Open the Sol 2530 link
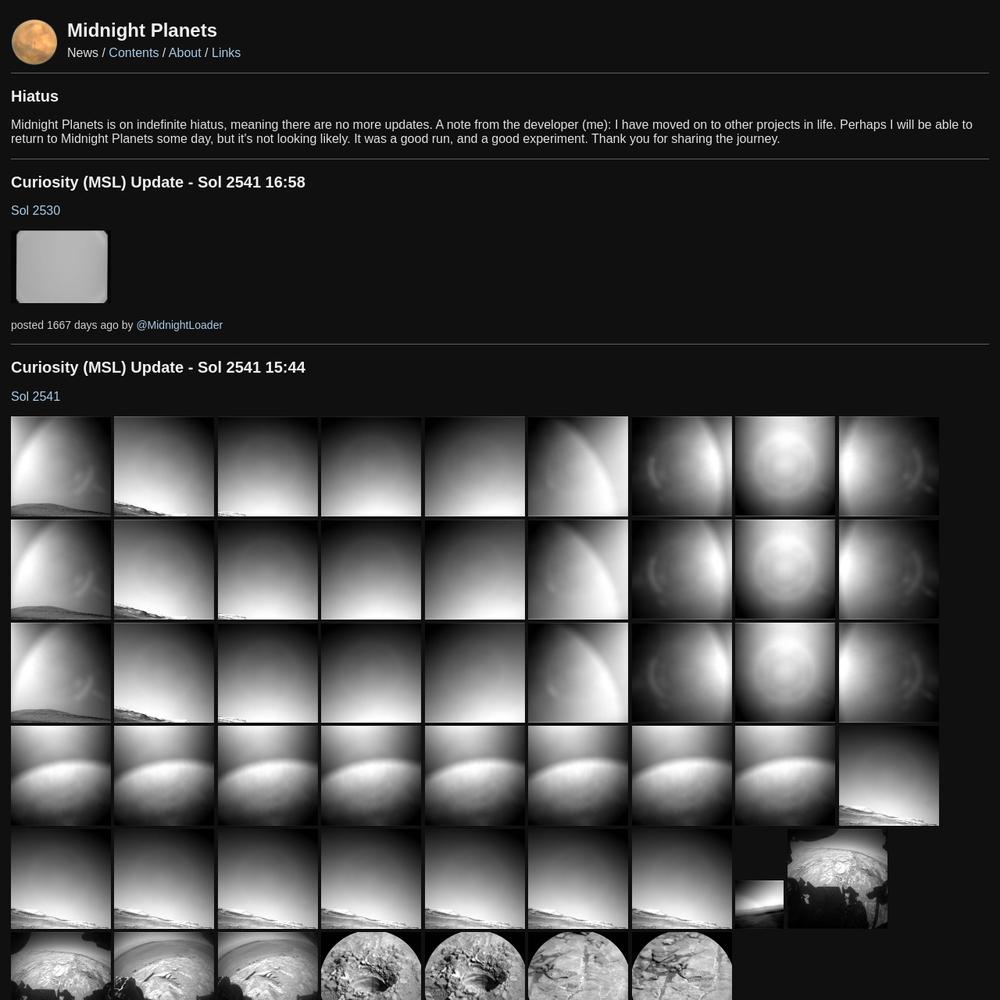This screenshot has width=1000, height=1000. point(36,210)
